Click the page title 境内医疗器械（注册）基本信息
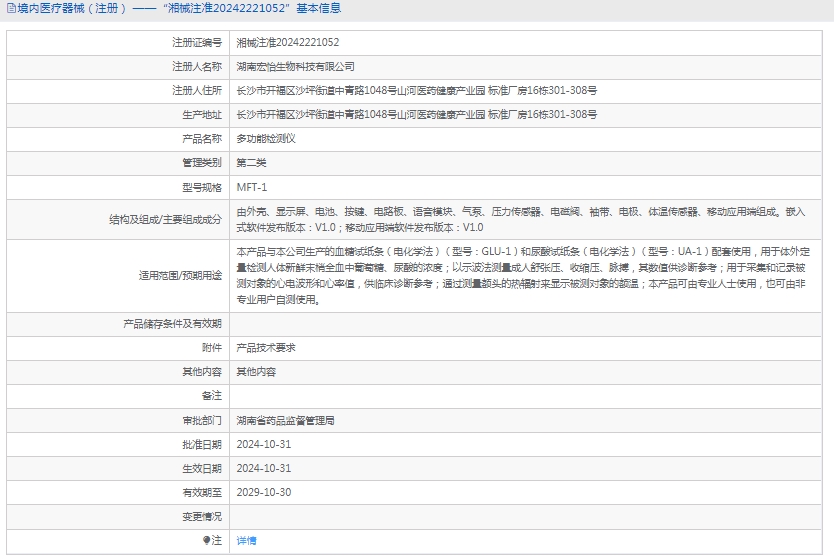The height and width of the screenshot is (559, 834). (x=178, y=9)
